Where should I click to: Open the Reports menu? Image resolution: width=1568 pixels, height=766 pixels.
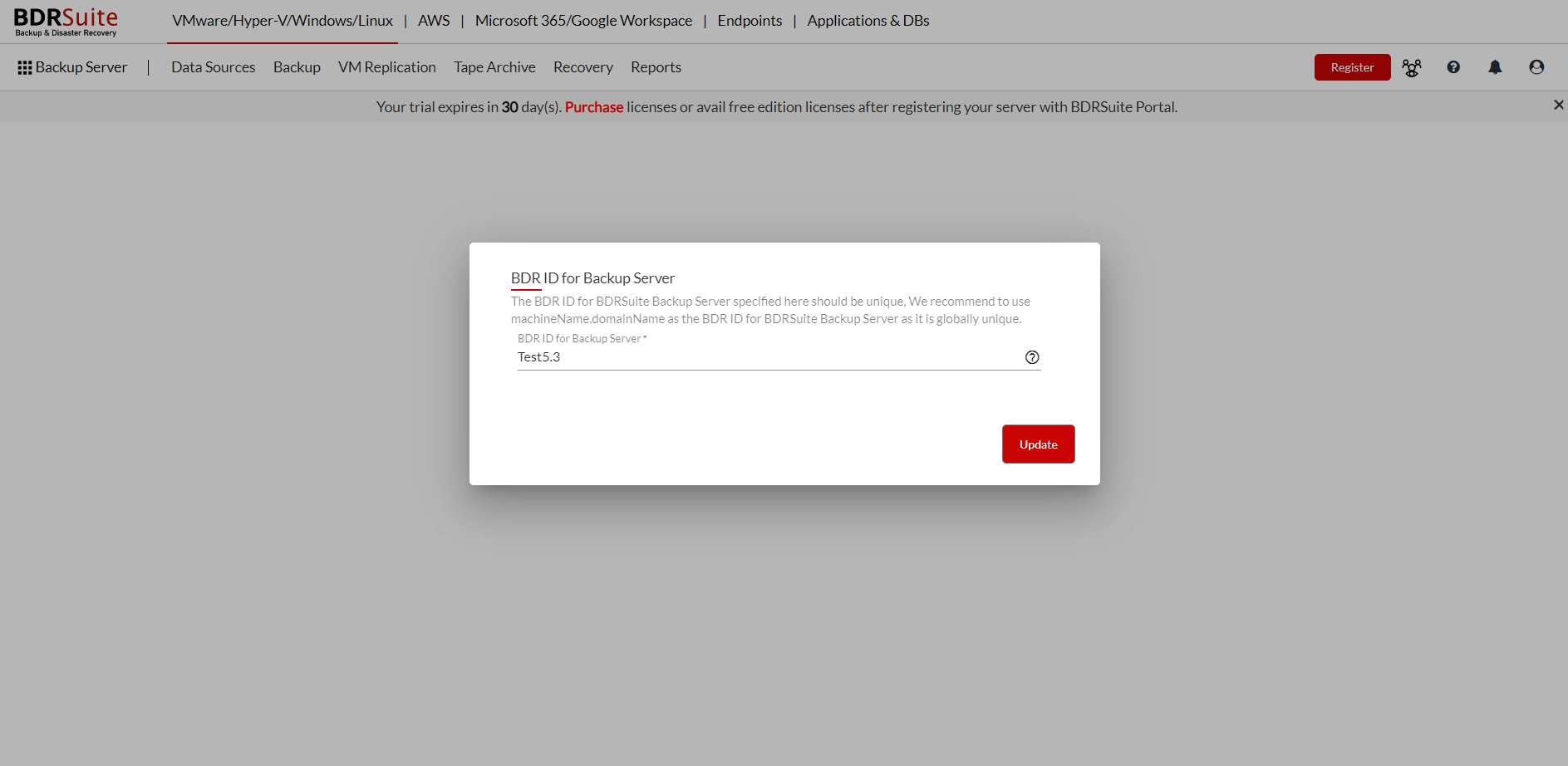[656, 67]
